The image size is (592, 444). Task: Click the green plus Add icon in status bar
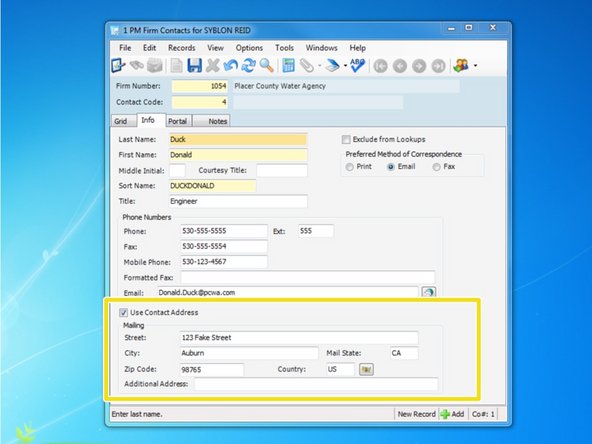click(445, 414)
